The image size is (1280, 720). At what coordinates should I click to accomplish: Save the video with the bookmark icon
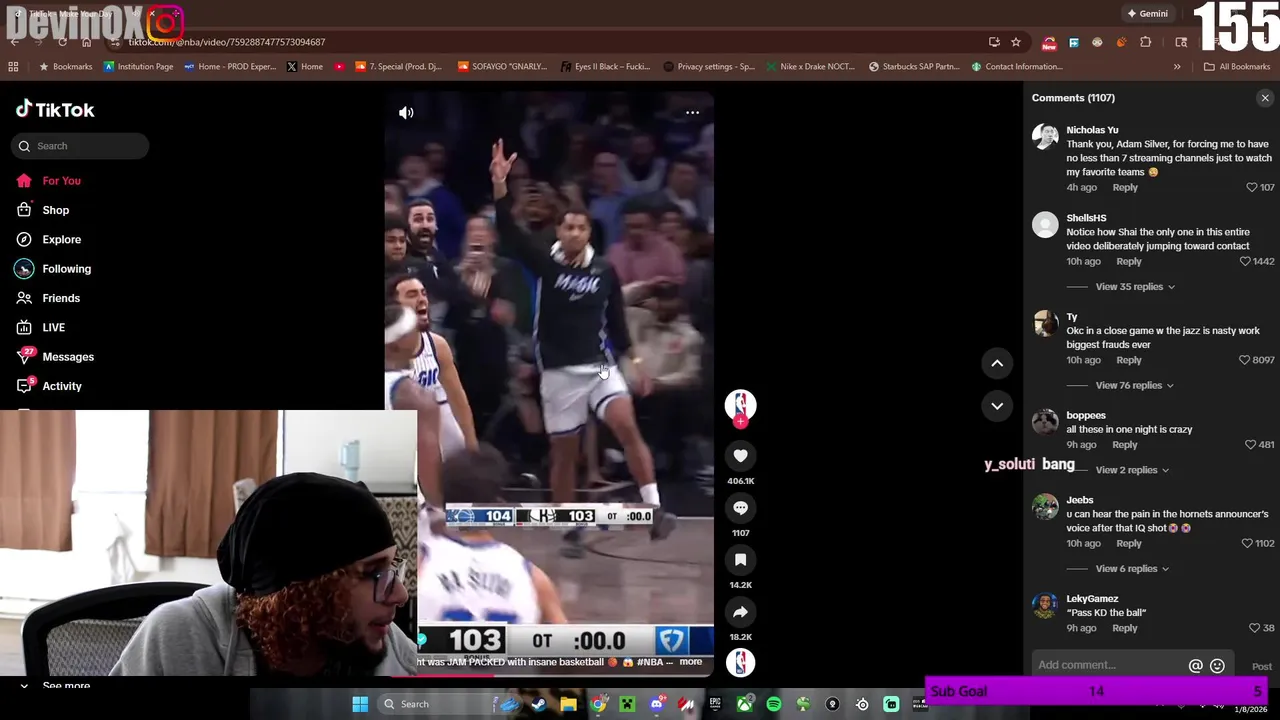(740, 560)
